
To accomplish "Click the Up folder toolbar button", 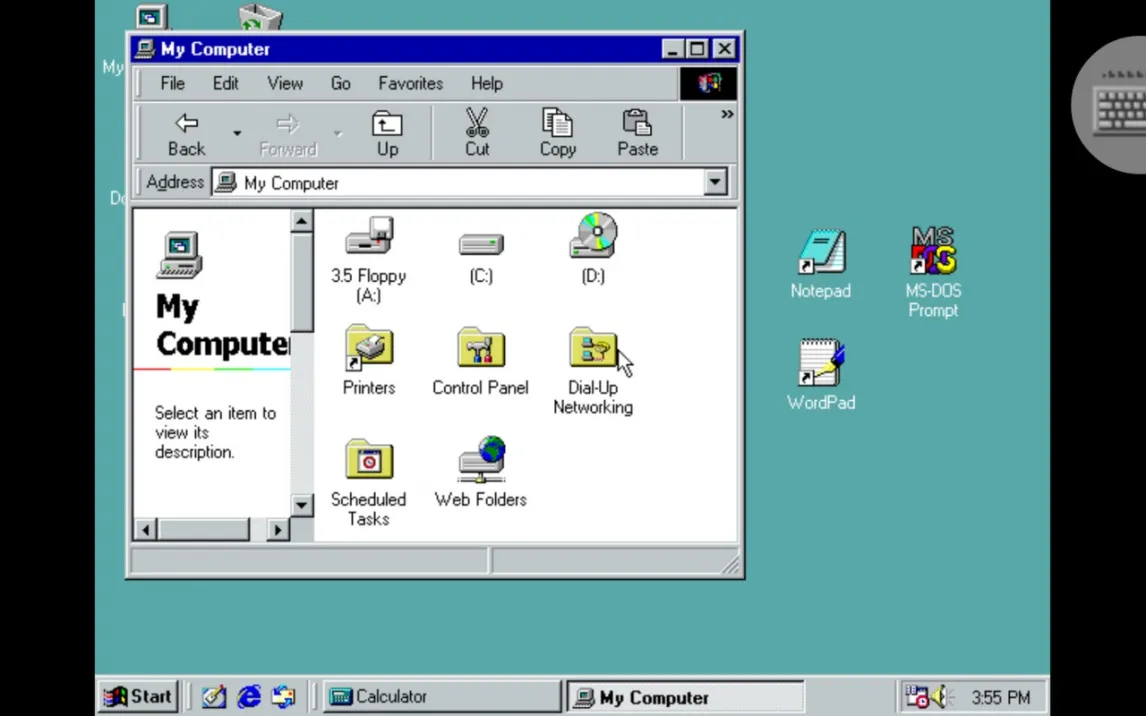I will pos(387,133).
